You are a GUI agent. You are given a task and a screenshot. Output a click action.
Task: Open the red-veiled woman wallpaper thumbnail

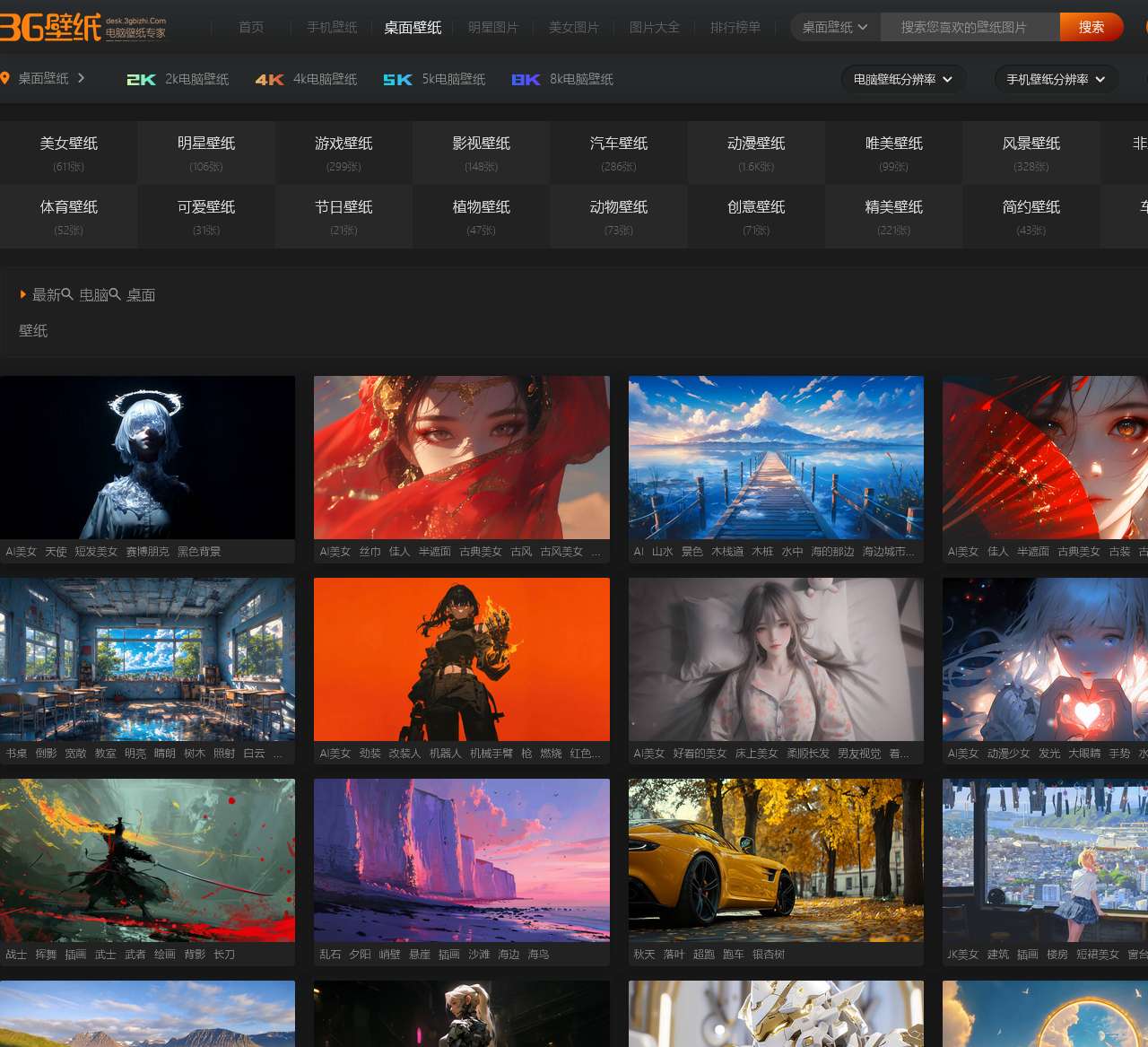click(462, 458)
